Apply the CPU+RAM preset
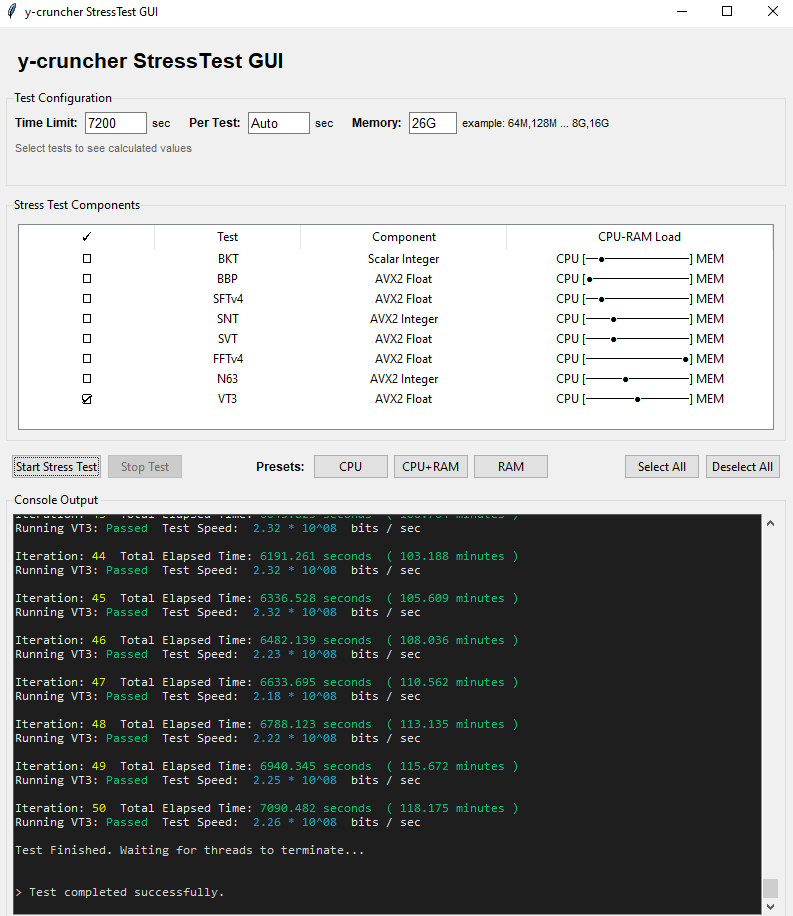This screenshot has height=916, width=793. (x=431, y=467)
